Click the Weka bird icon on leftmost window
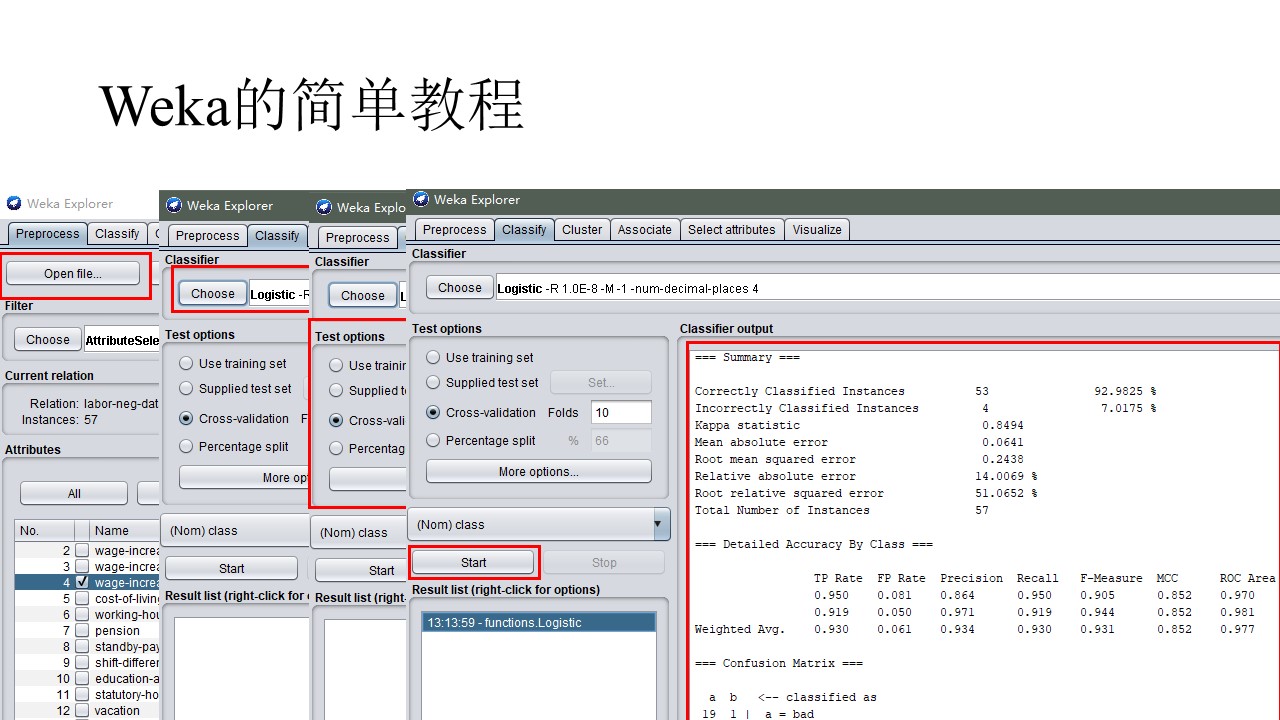 pos(13,203)
